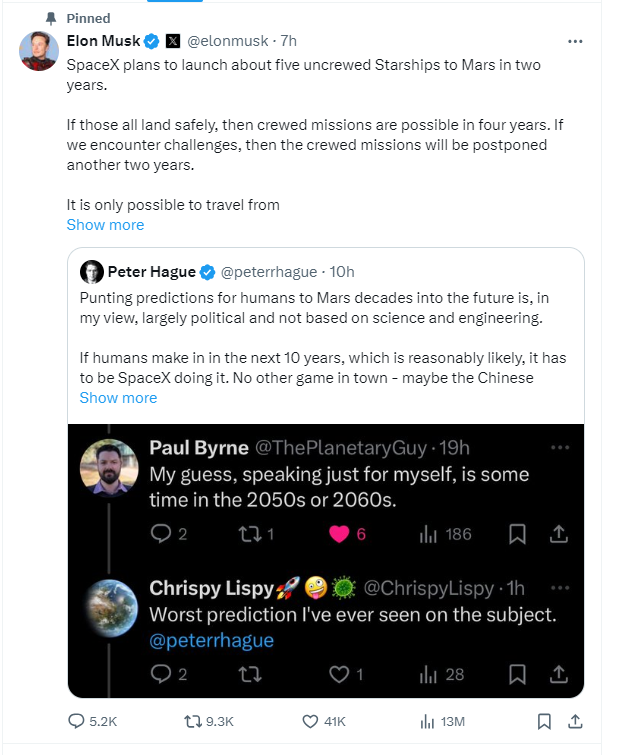Open Peter Hague's small avatar

click(91, 272)
